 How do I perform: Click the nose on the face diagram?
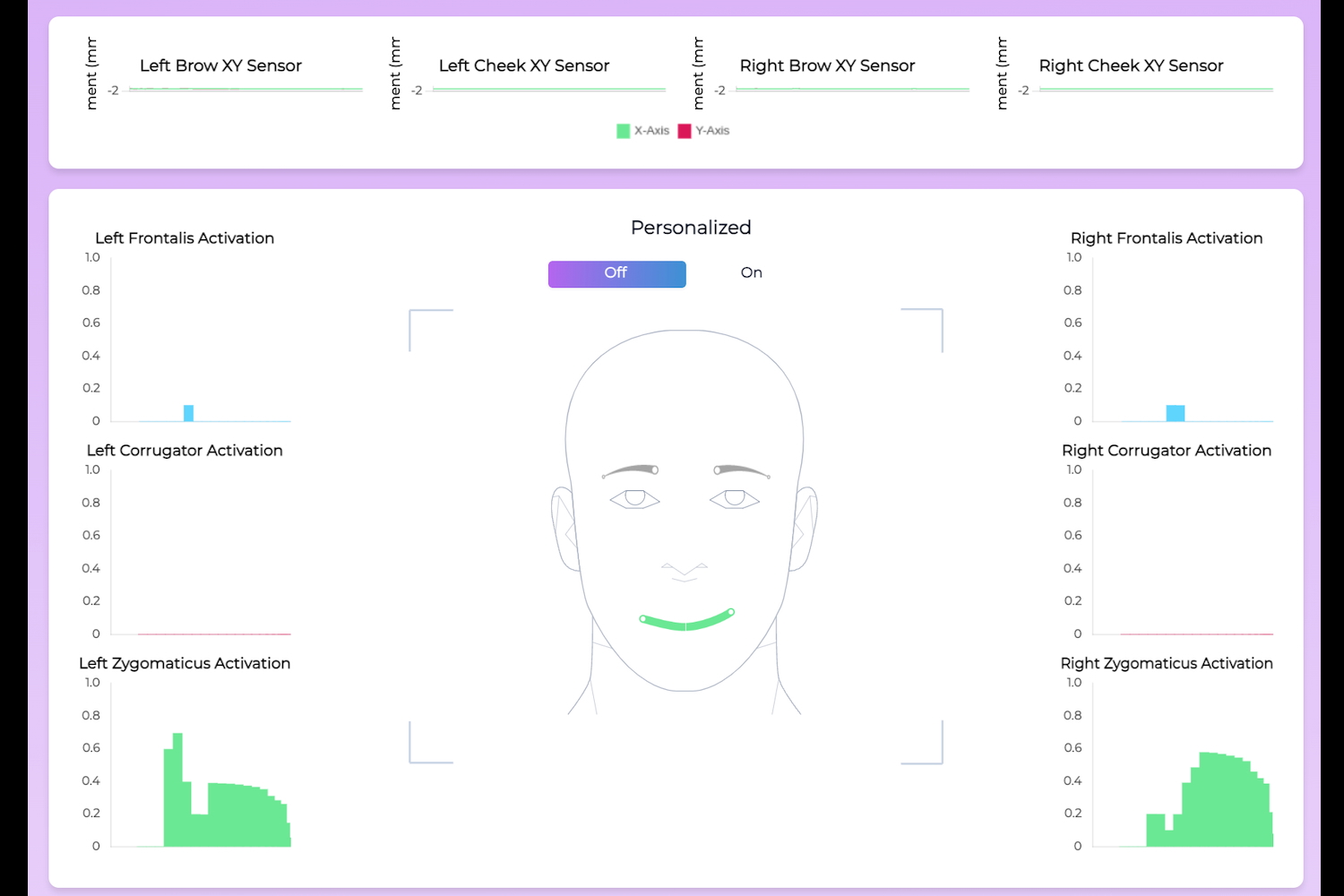[685, 569]
